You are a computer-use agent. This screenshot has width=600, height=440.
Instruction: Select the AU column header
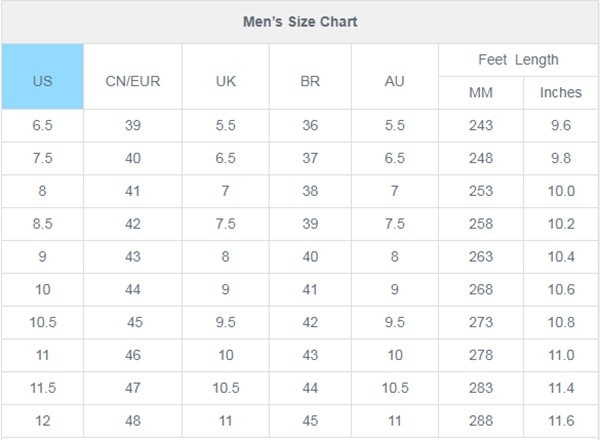(x=395, y=77)
